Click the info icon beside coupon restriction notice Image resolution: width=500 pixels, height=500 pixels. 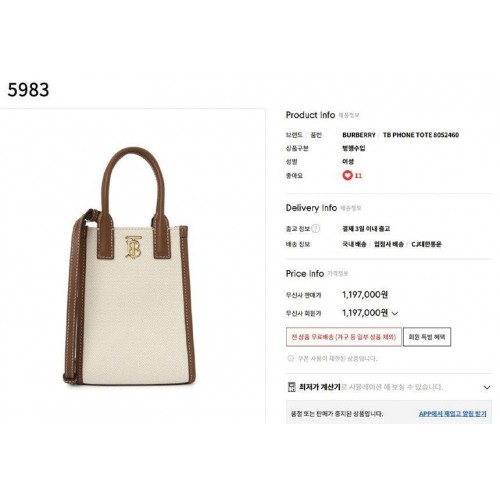[291, 358]
